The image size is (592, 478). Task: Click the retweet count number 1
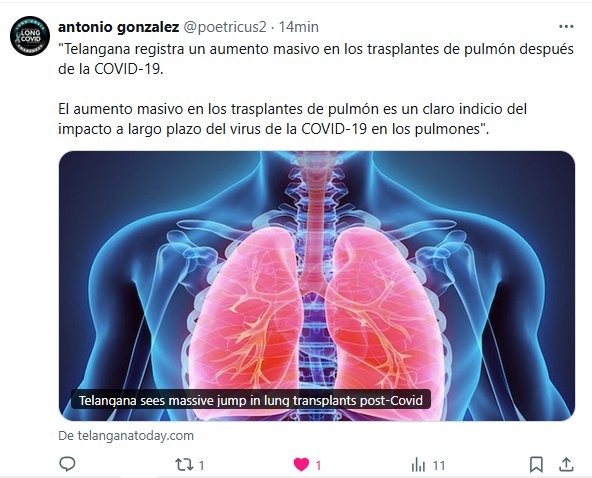pyautogui.click(x=201, y=466)
